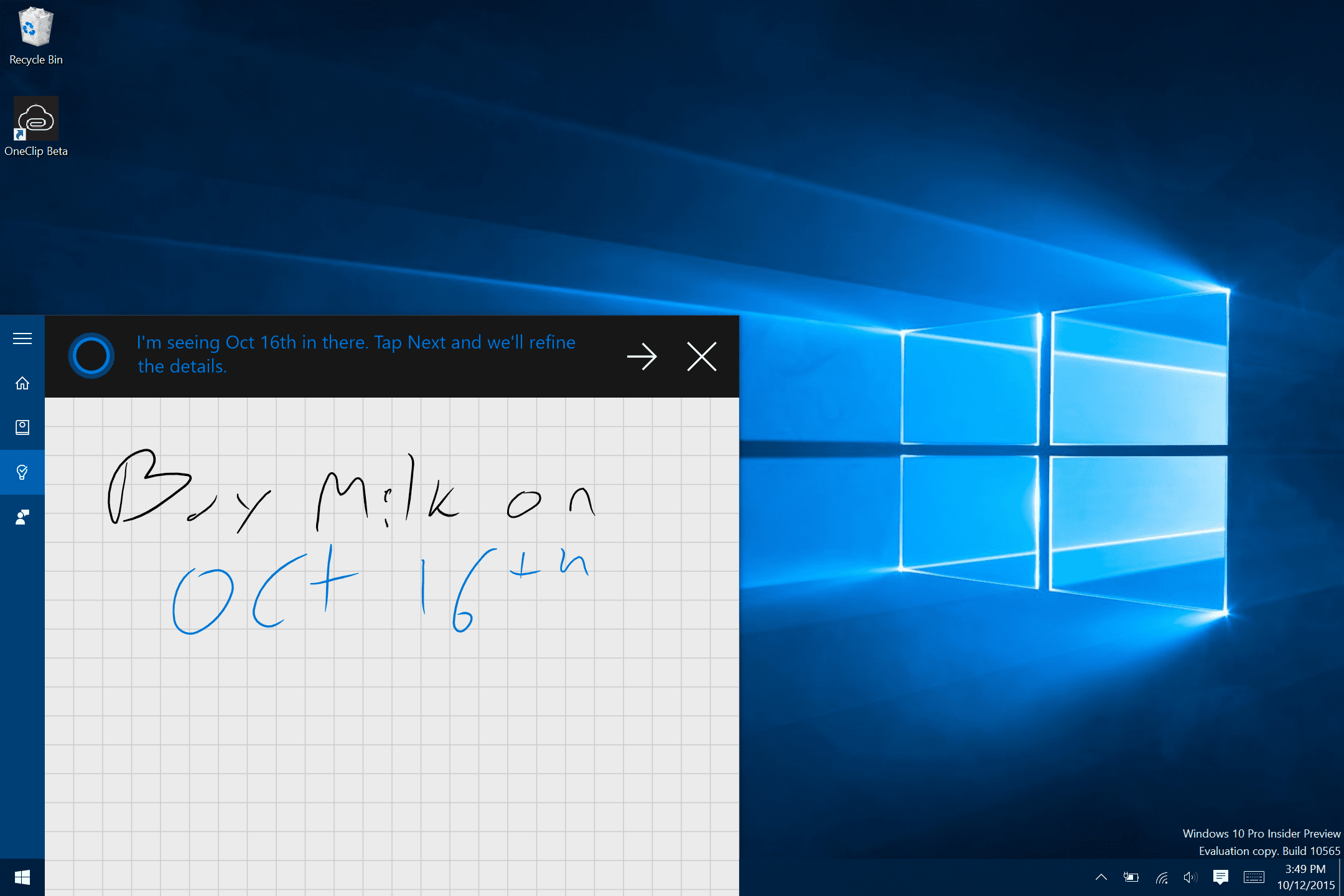Open Cortana Feedback icon
The width and height of the screenshot is (1344, 896).
(x=22, y=517)
